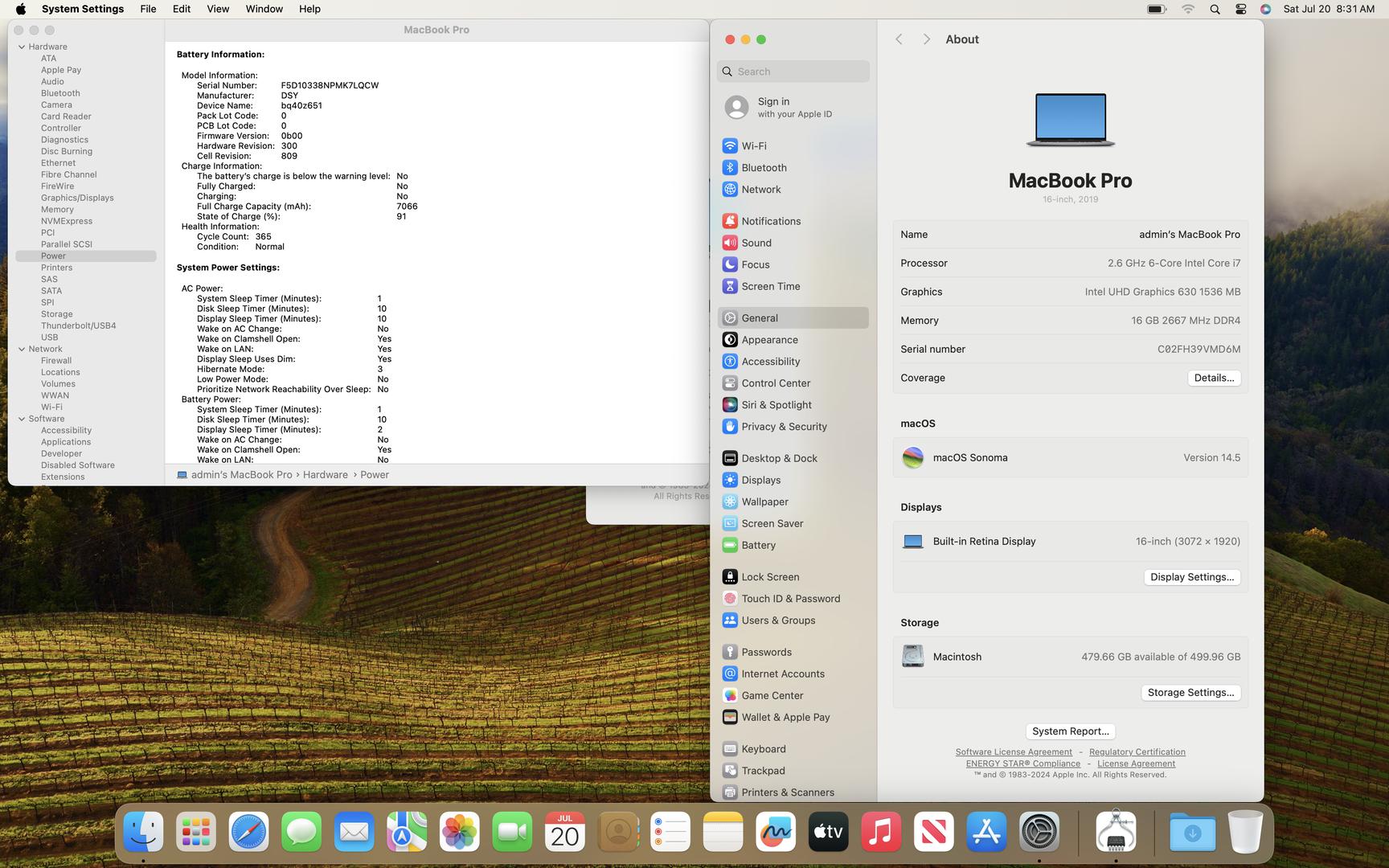Open Keyboard settings
This screenshot has width=1389, height=868.
click(793, 749)
